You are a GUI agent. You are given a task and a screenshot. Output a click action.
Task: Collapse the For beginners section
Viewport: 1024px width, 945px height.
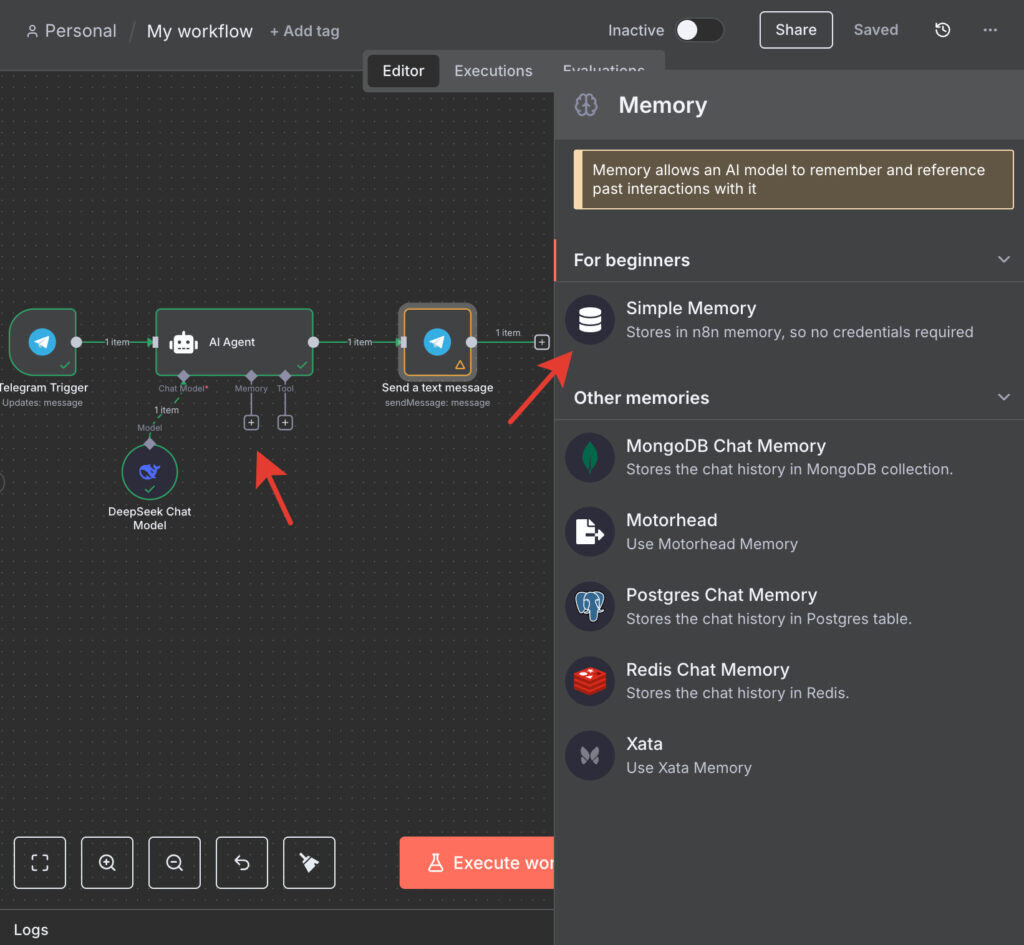click(x=1004, y=260)
